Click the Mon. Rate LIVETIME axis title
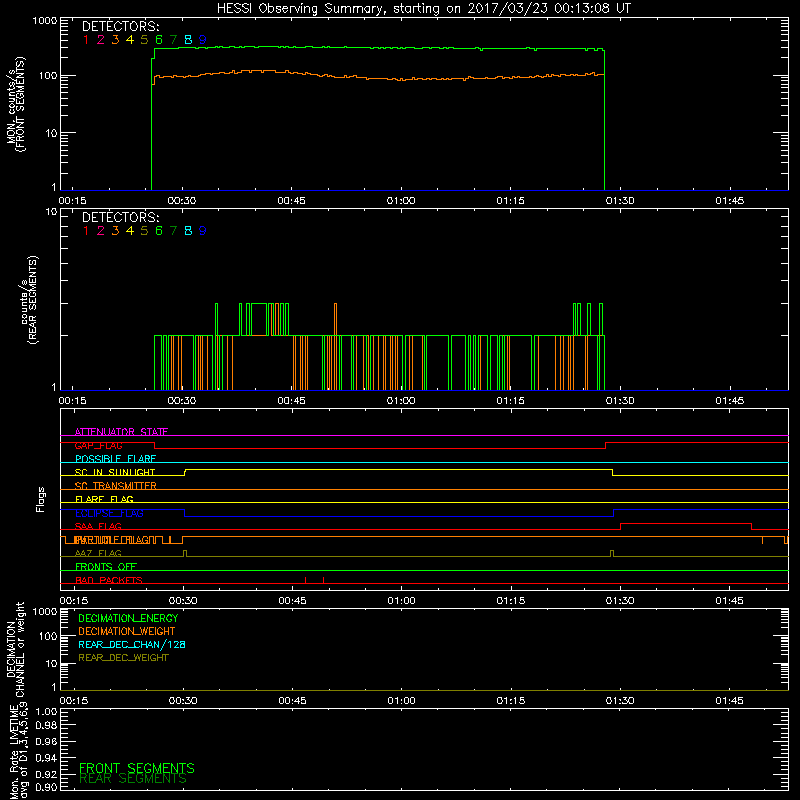This screenshot has width=800, height=800. tap(19, 750)
